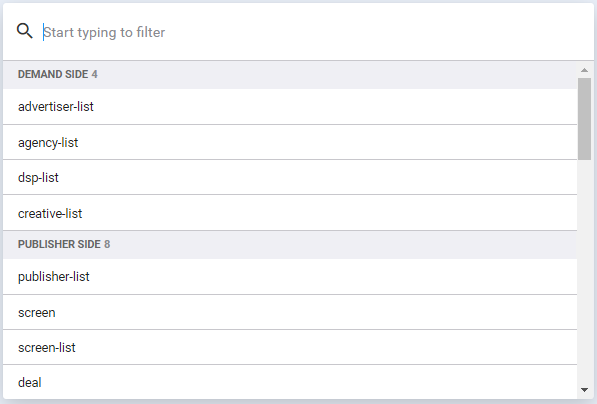Click the empty scrollbar track below the thumb
The image size is (597, 404).
pos(584,271)
